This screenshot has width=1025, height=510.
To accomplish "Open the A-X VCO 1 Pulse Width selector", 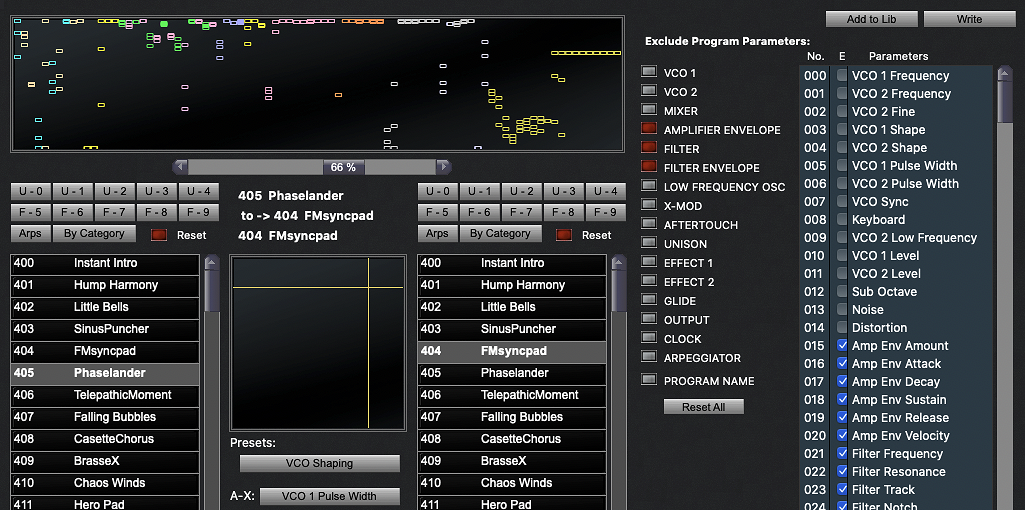I will coord(329,496).
